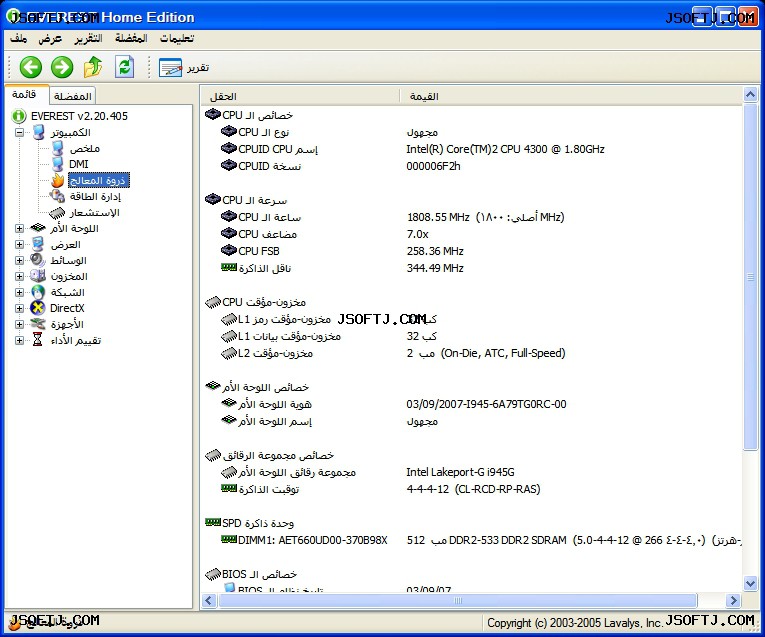
Task: Click the memory icon beside ناقل الذاكرة
Action: [x=229, y=267]
